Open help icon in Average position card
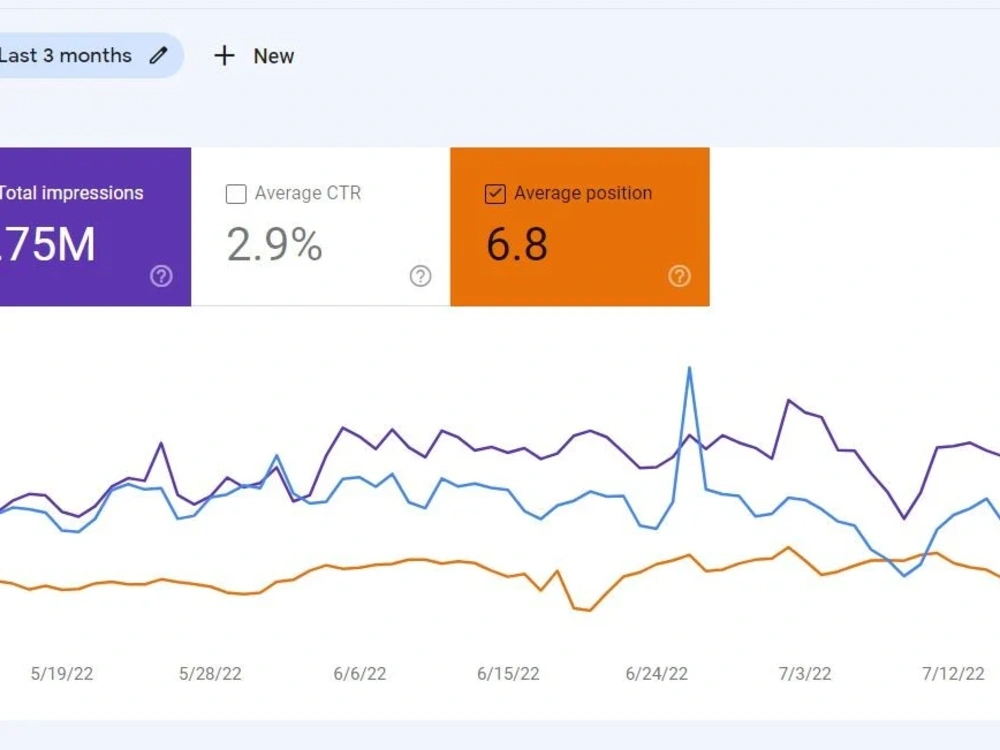Image resolution: width=1000 pixels, height=750 pixels. pos(679,276)
